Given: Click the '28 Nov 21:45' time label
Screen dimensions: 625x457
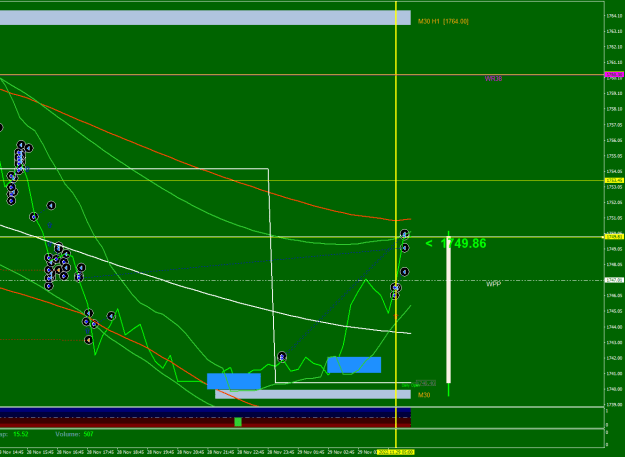Looking at the screenshot, I should pyautogui.click(x=222, y=453).
